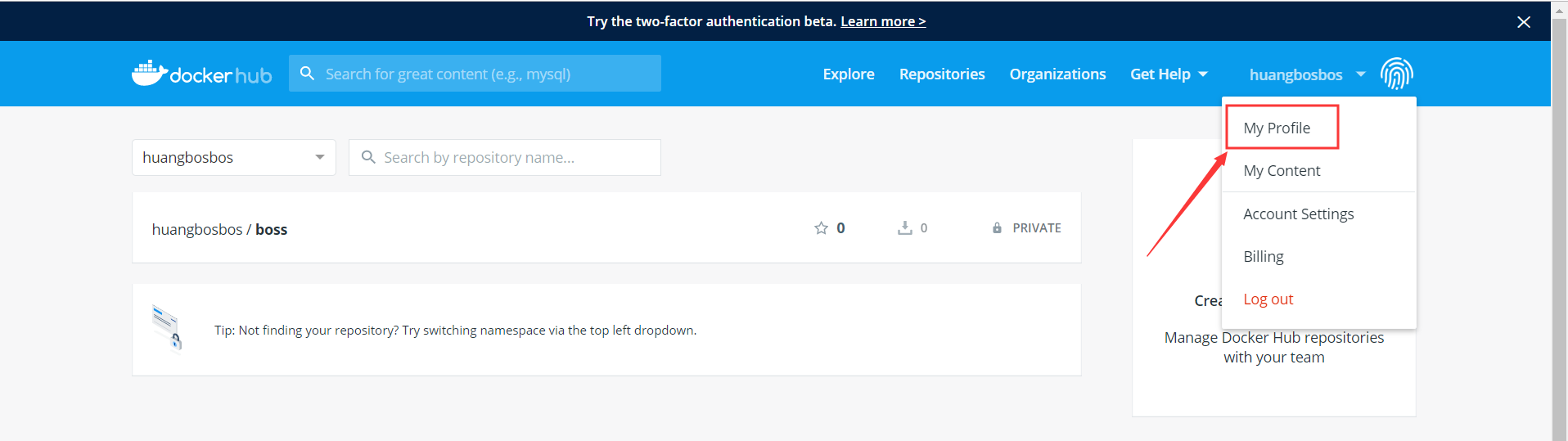Follow the Learn more link in banner
The image size is (1568, 441).
(883, 21)
